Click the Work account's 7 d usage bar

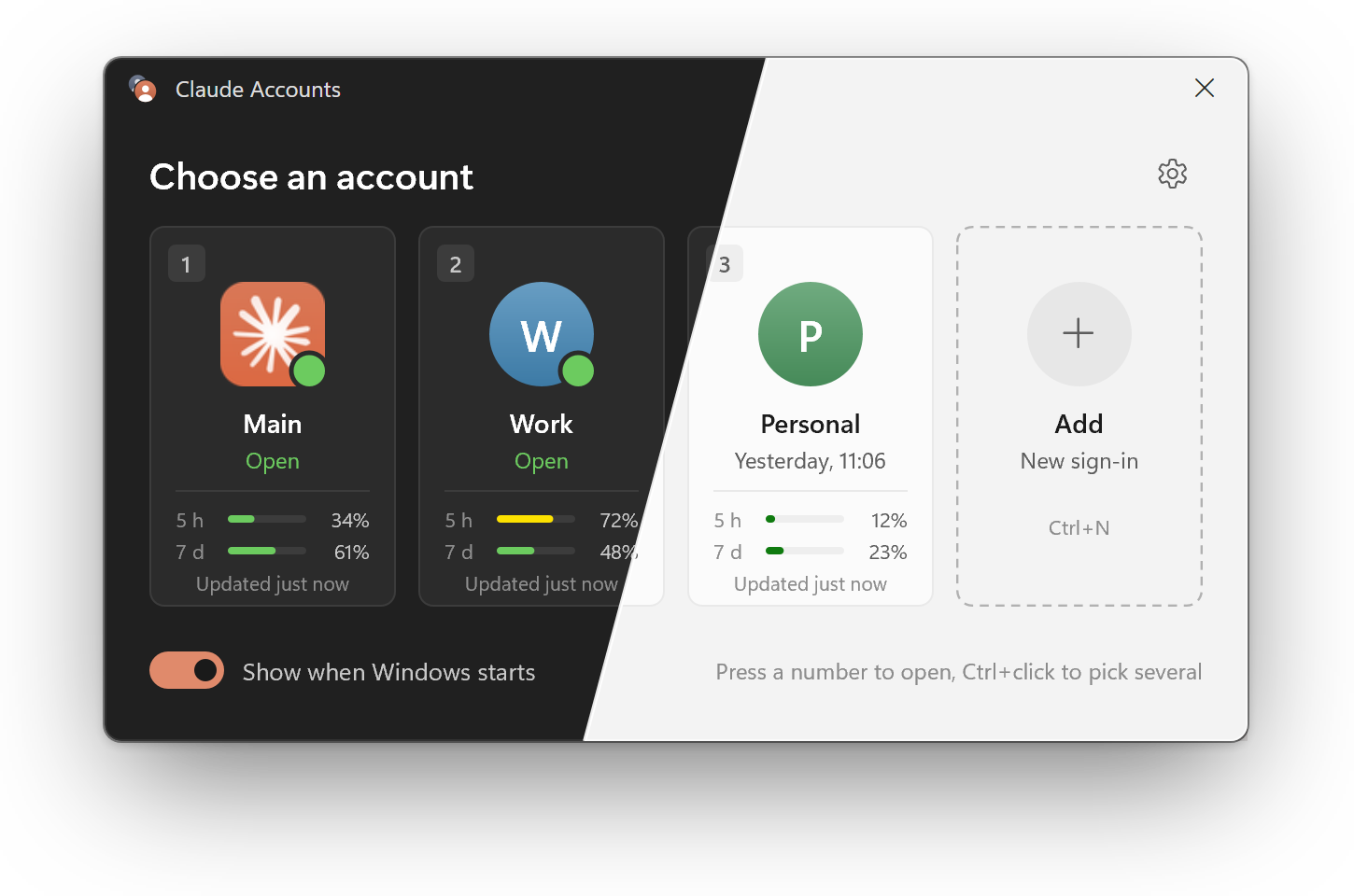tap(536, 551)
